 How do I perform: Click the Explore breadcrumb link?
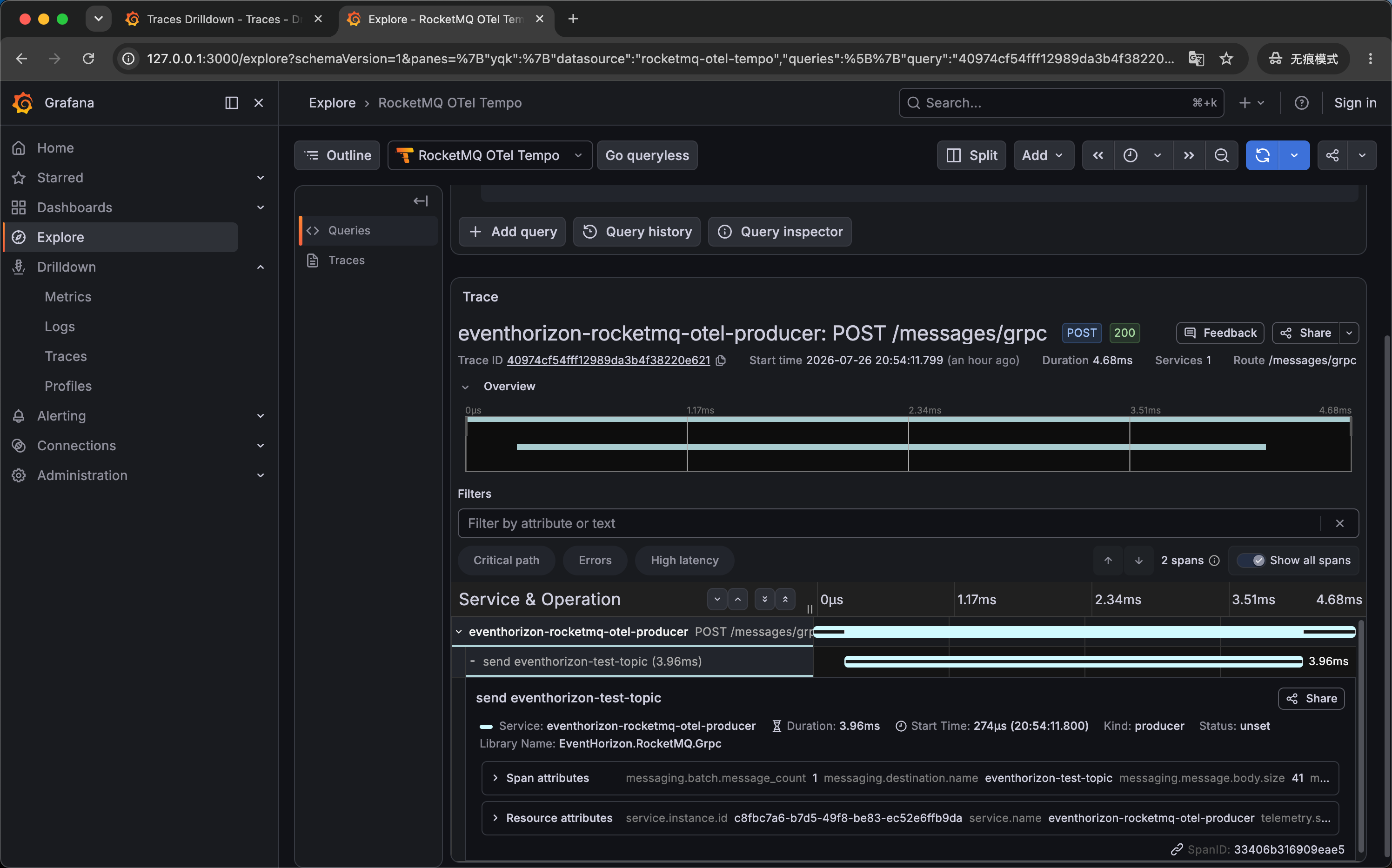(x=332, y=103)
